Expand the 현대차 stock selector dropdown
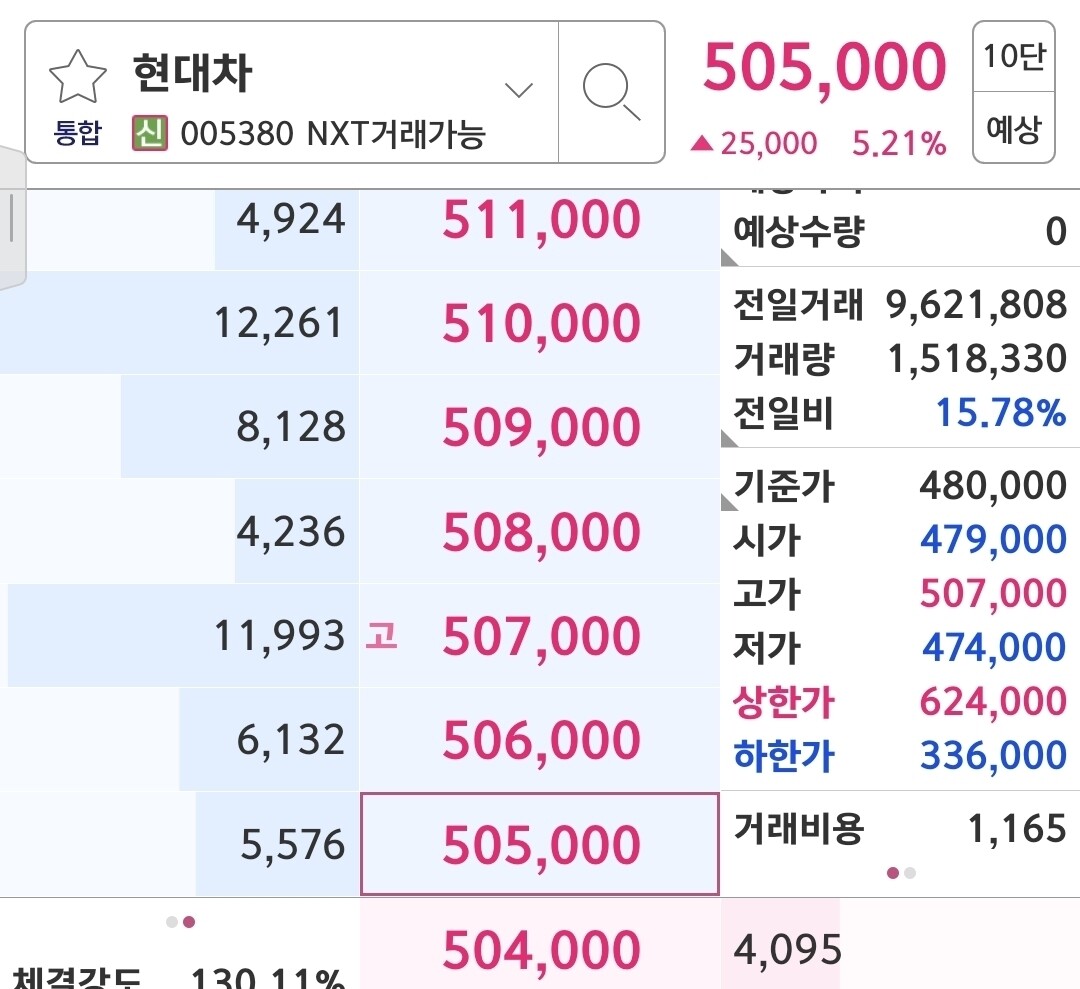The image size is (1080, 989). pos(518,91)
